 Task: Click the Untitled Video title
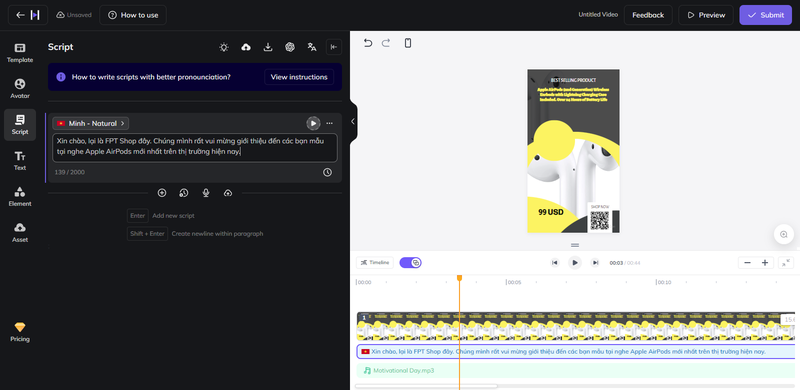(598, 15)
